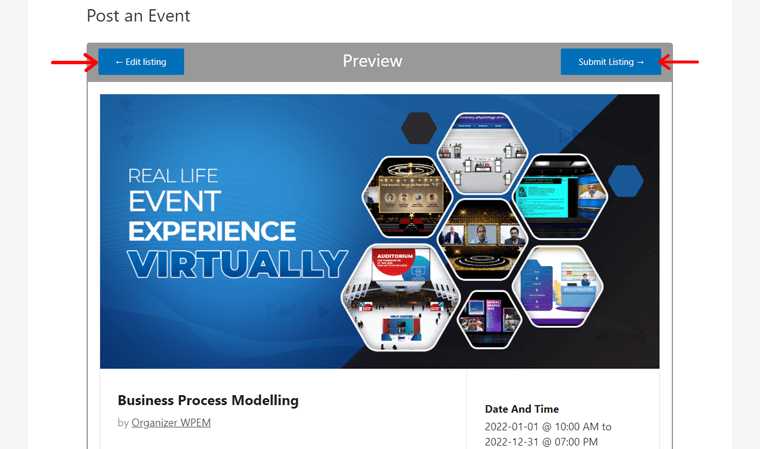This screenshot has width=760, height=449.
Task: Click the Business Process Modelling title
Action: tap(208, 400)
